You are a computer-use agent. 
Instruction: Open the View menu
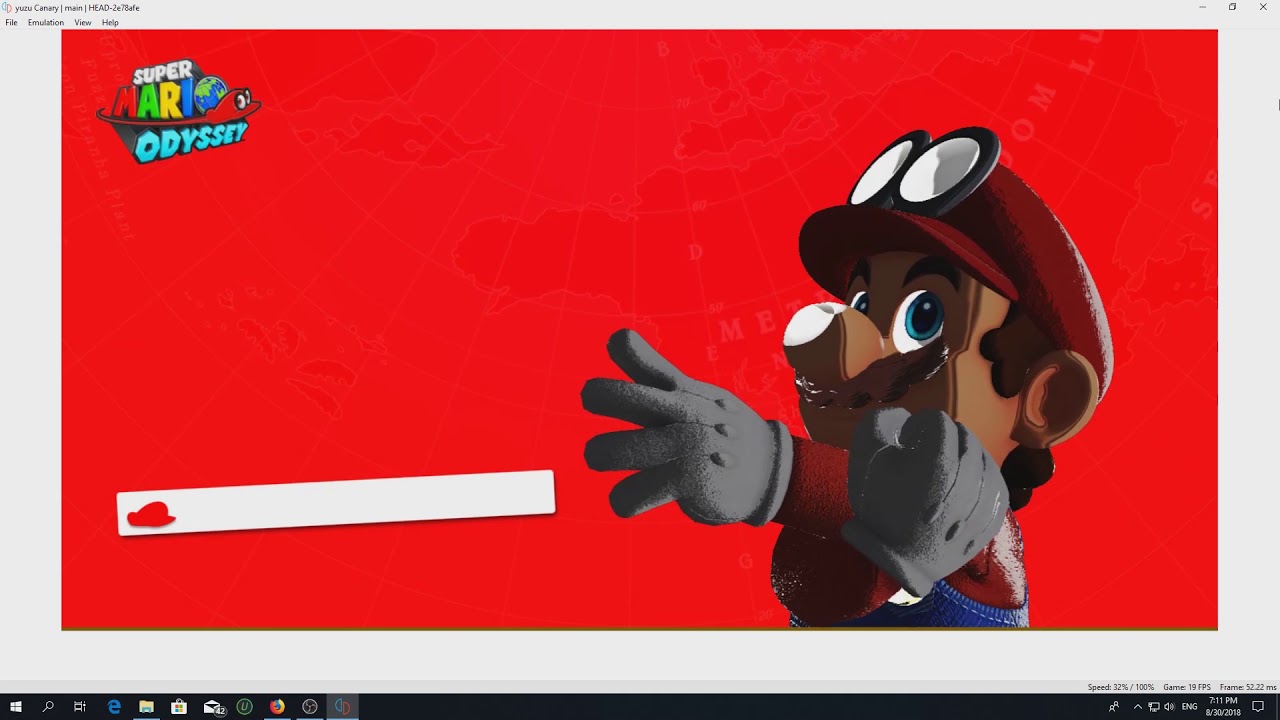coord(83,22)
